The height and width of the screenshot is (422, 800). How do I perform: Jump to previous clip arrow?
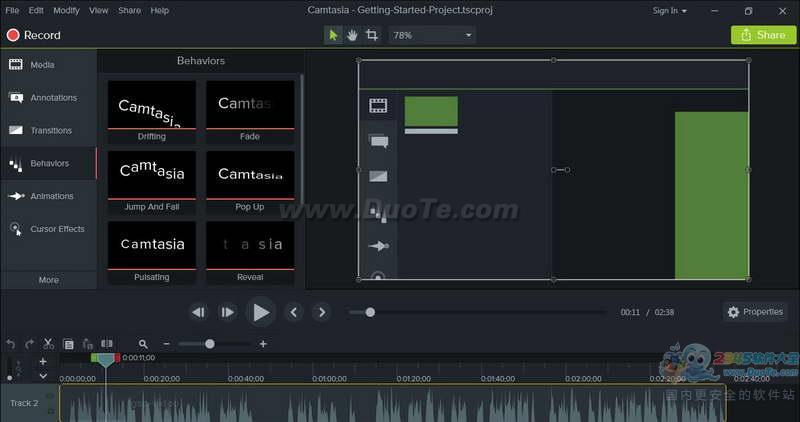(x=293, y=312)
